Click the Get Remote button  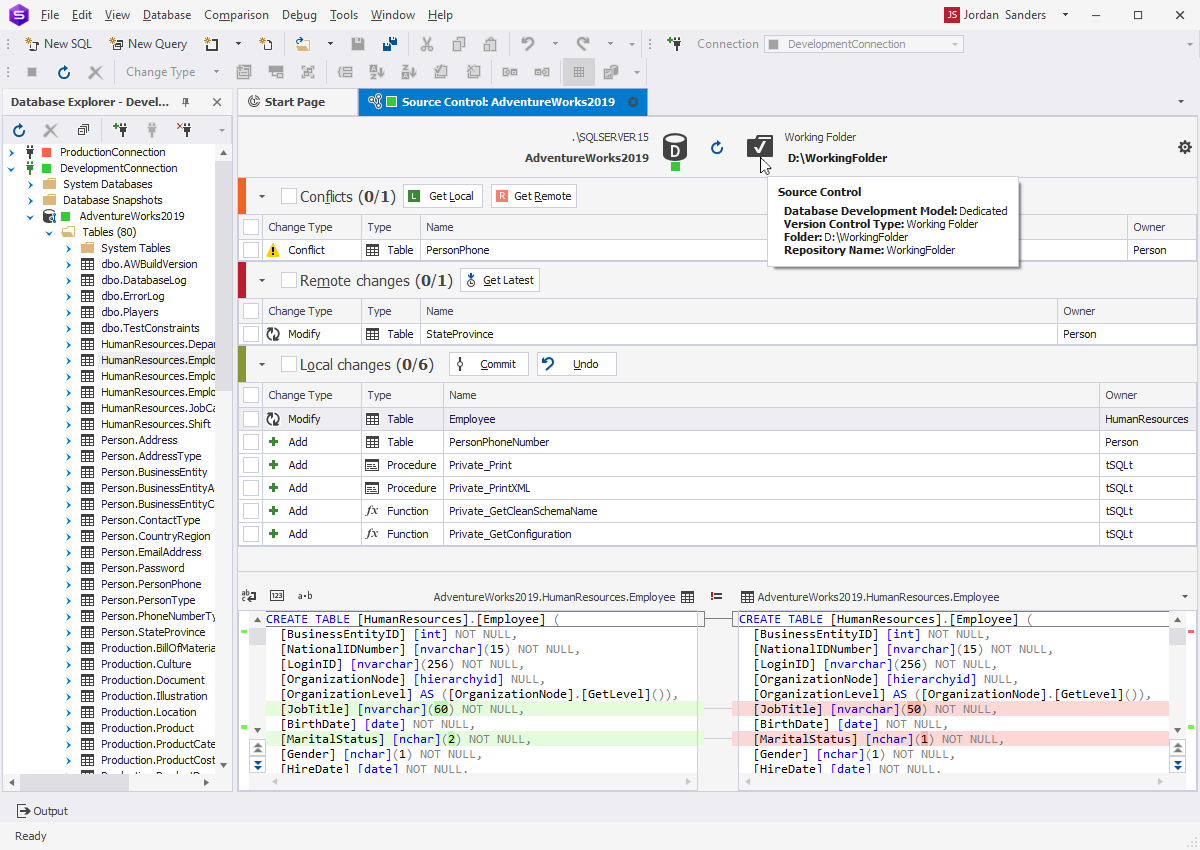click(x=534, y=196)
